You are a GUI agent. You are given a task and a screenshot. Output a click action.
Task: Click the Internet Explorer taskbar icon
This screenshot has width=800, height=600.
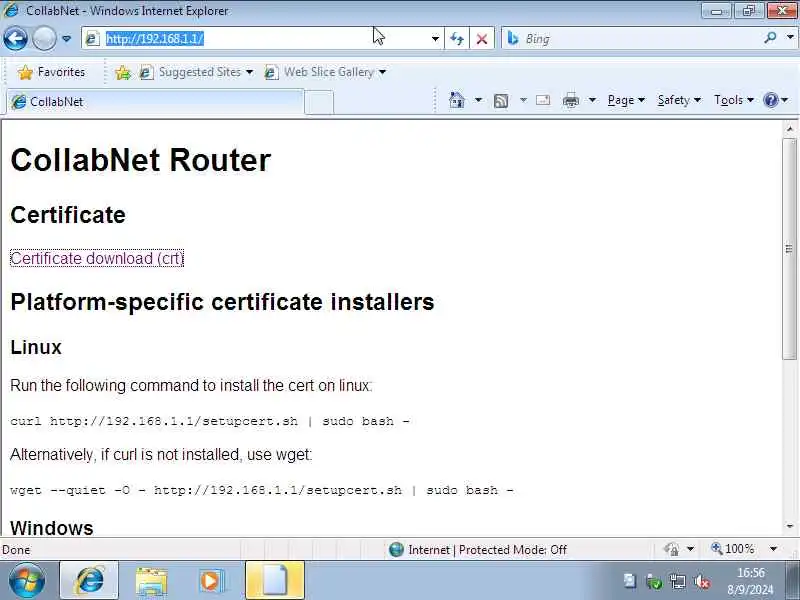[89, 581]
